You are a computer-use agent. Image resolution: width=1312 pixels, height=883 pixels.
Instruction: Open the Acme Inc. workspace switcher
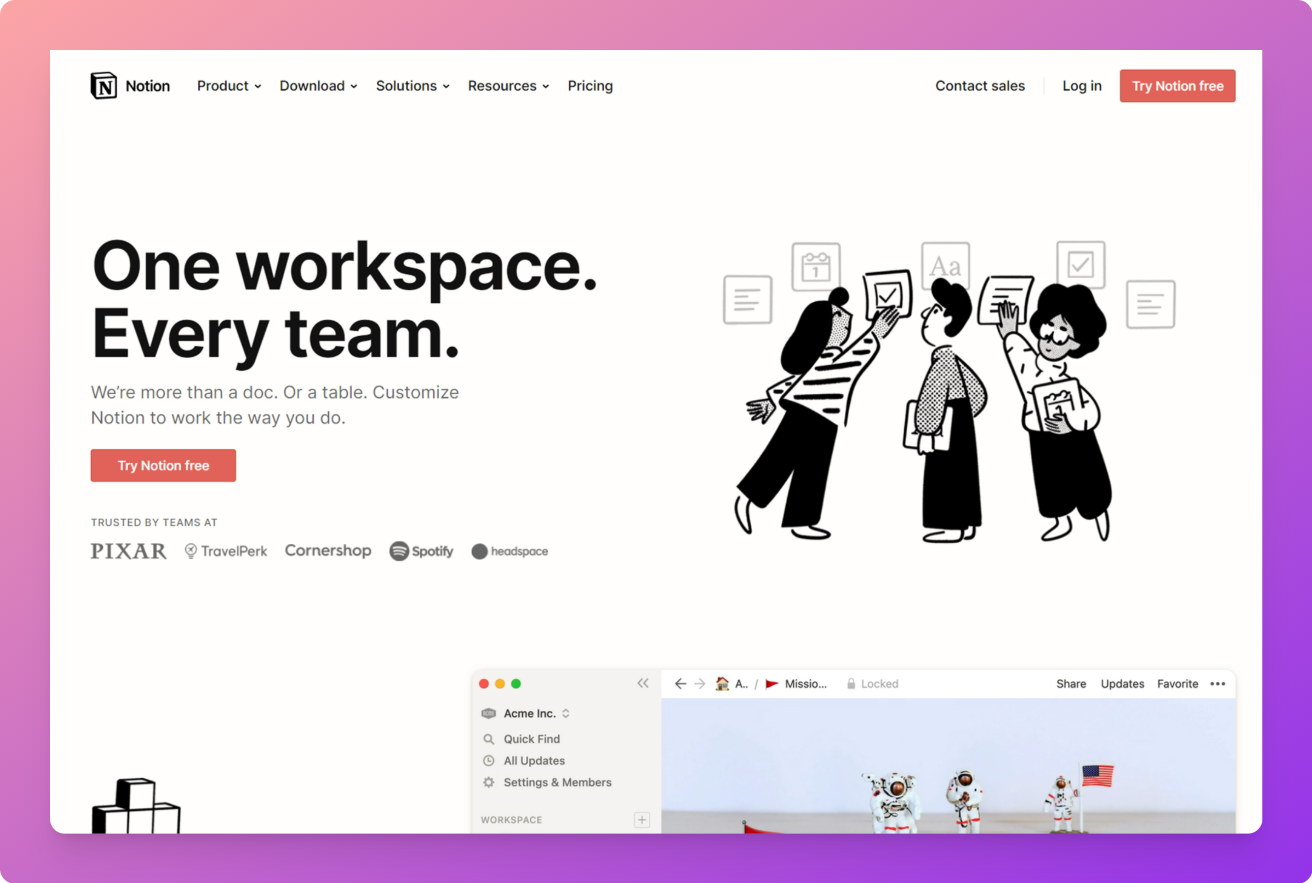526,713
